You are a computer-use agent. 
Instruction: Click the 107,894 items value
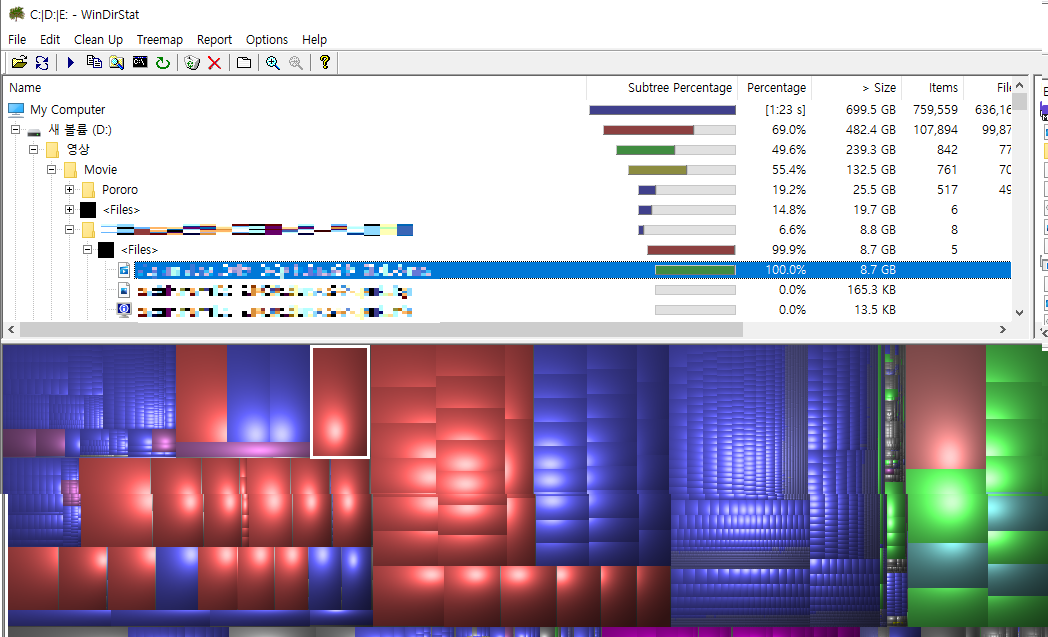[935, 130]
